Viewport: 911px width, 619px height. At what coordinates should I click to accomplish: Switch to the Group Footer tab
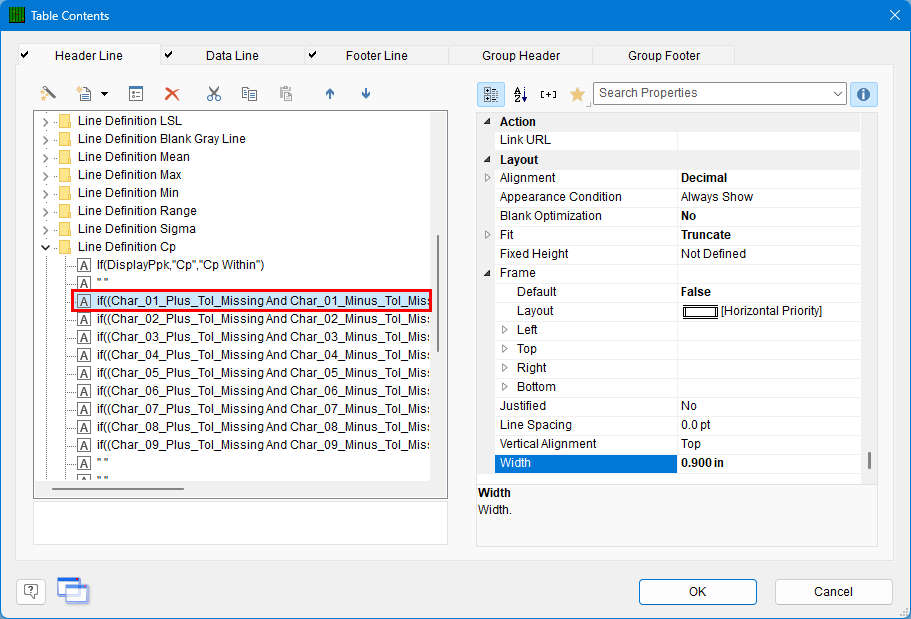[x=664, y=56]
